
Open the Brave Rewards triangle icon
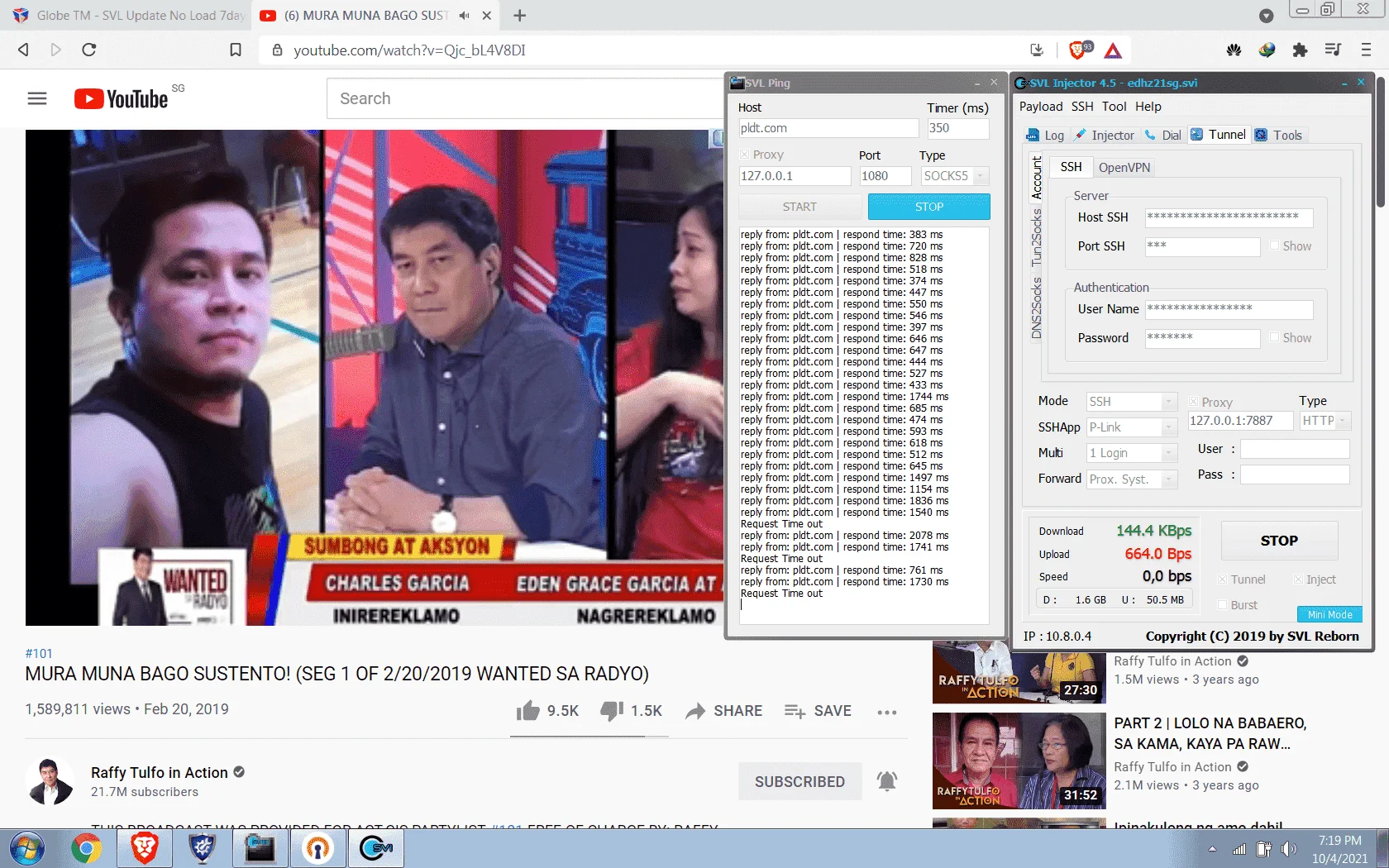click(1114, 50)
